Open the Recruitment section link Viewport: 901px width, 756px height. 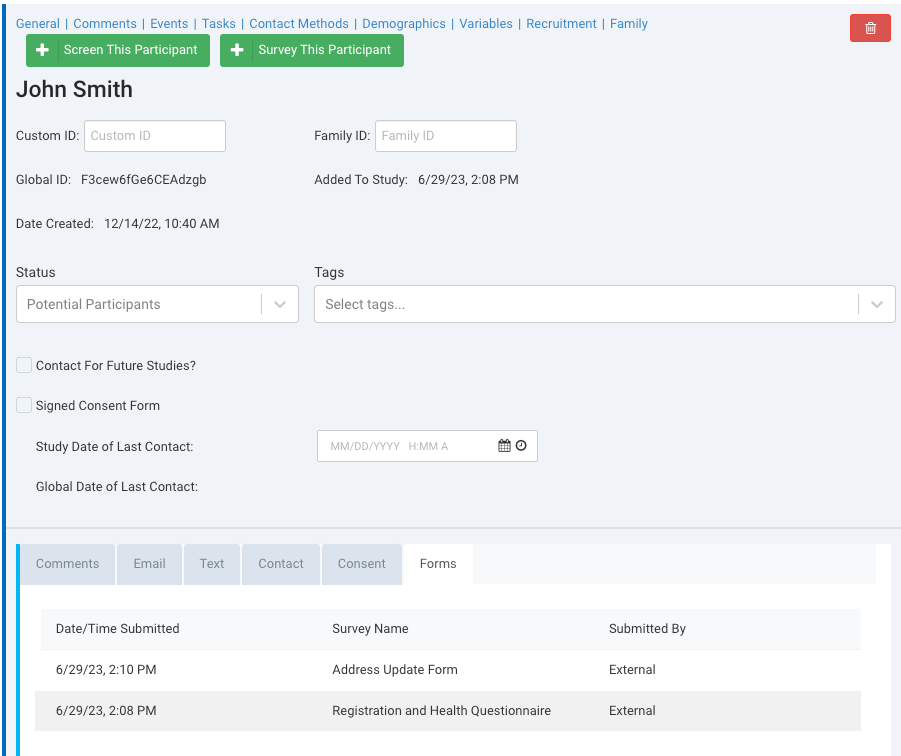coord(561,23)
